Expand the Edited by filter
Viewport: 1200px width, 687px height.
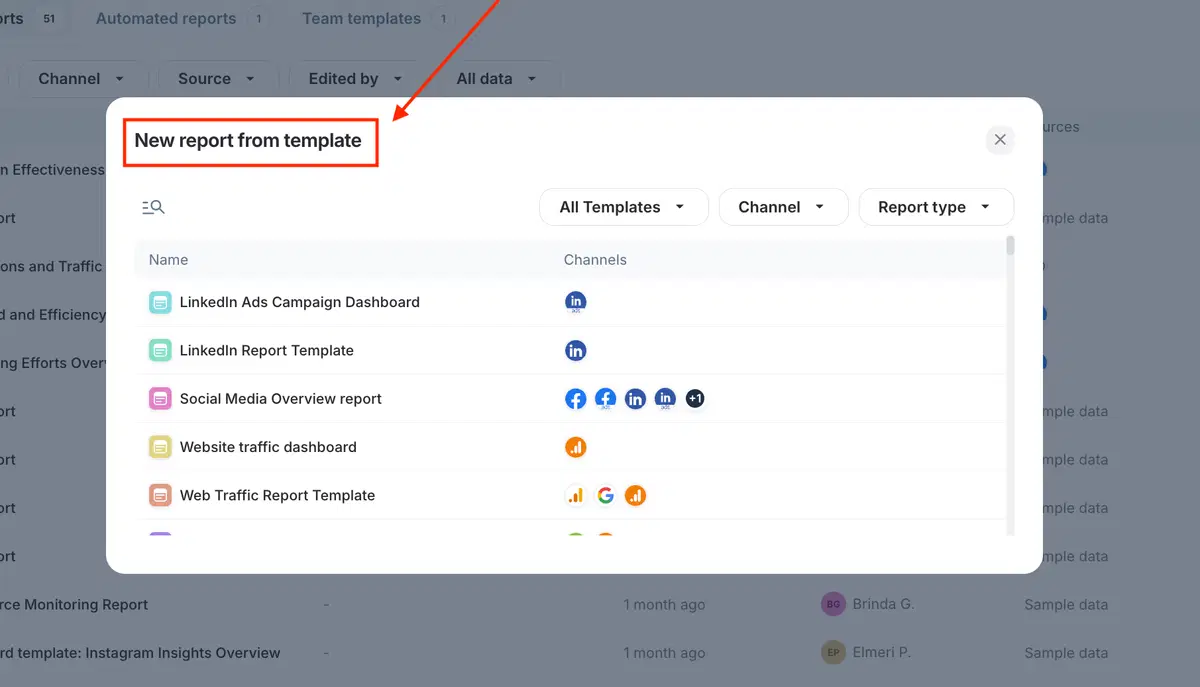click(355, 78)
